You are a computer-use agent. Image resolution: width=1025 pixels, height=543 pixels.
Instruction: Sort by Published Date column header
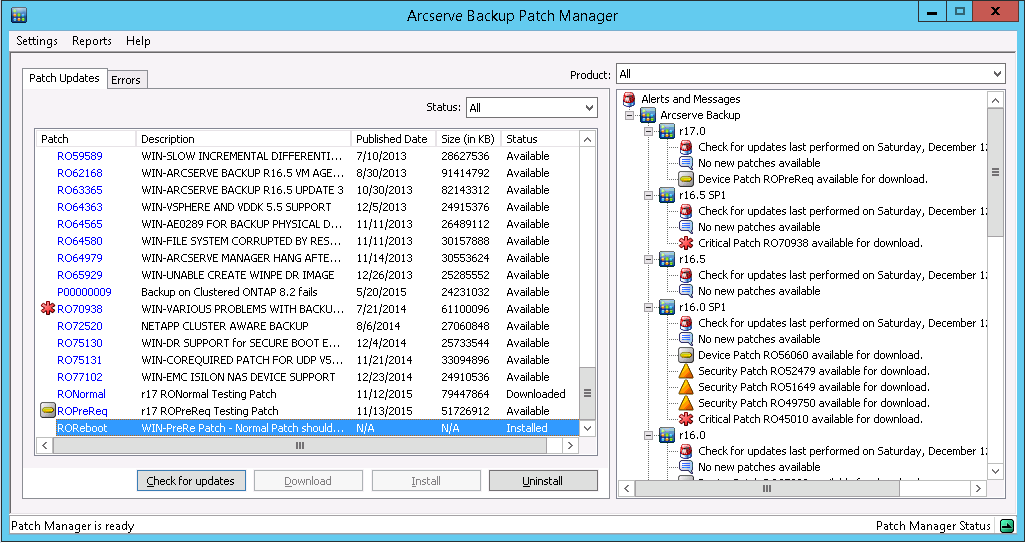coord(391,139)
